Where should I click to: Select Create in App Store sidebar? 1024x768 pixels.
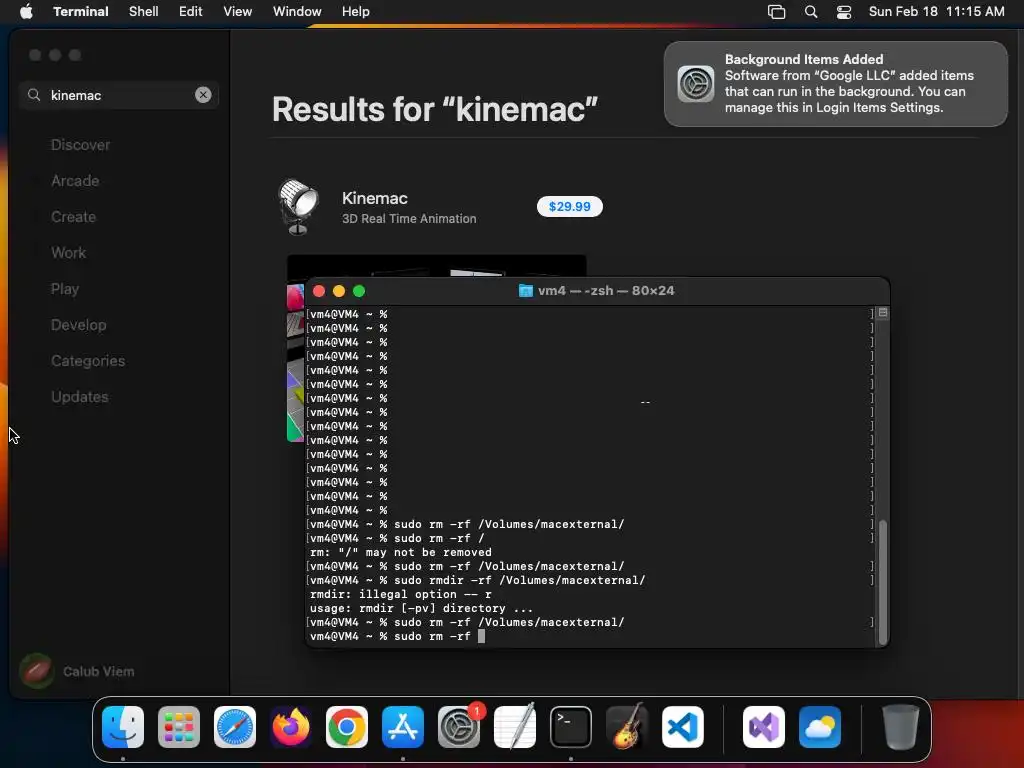click(73, 217)
